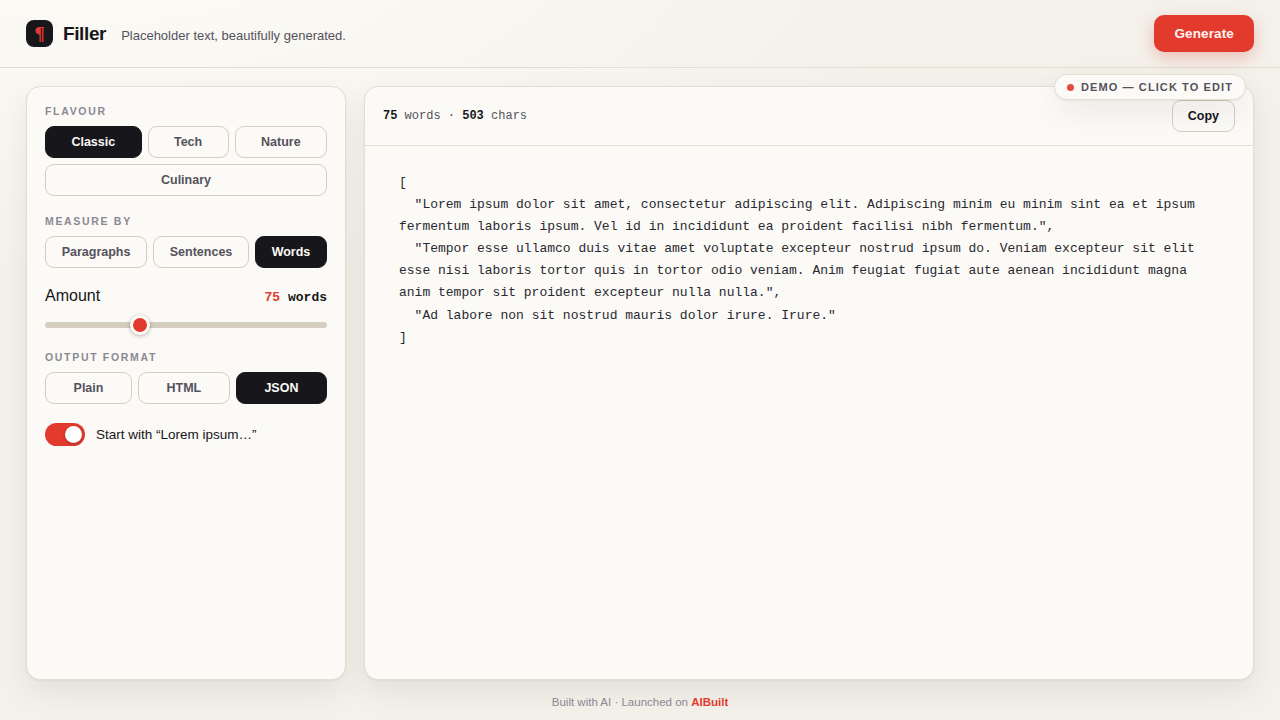Select the Classic flavour
This screenshot has width=1280, height=720.
point(93,142)
